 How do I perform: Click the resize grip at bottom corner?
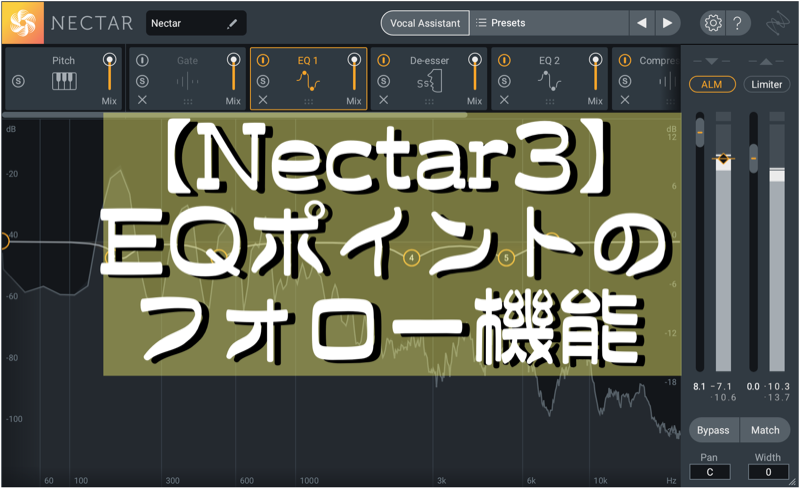pyautogui.click(x=792, y=481)
